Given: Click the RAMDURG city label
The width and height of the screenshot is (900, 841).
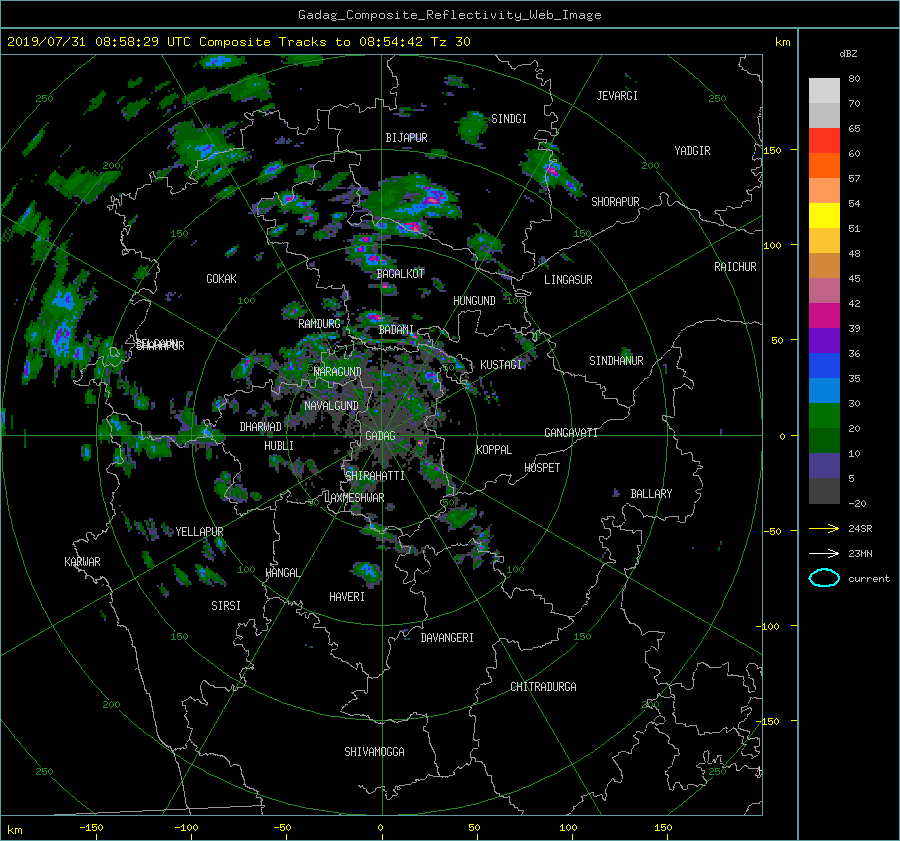Looking at the screenshot, I should [x=319, y=324].
